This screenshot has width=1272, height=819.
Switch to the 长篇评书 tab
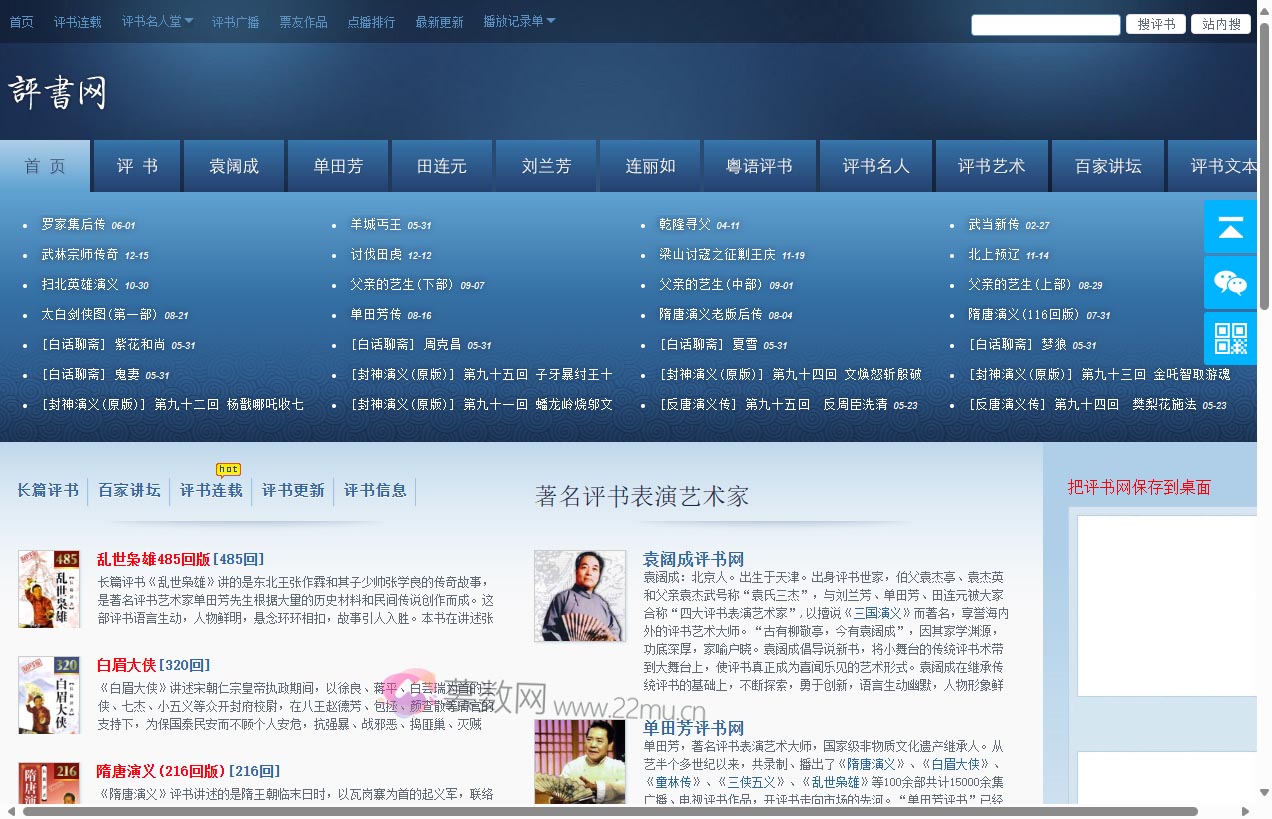[x=48, y=491]
